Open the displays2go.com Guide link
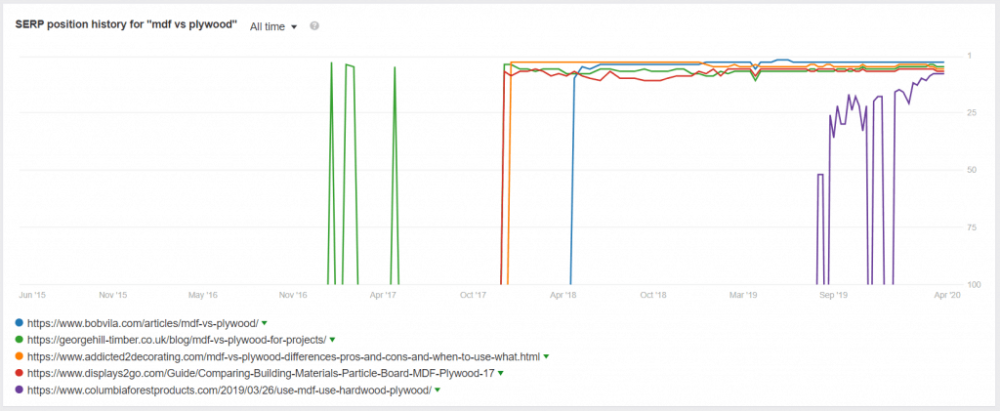 point(261,373)
